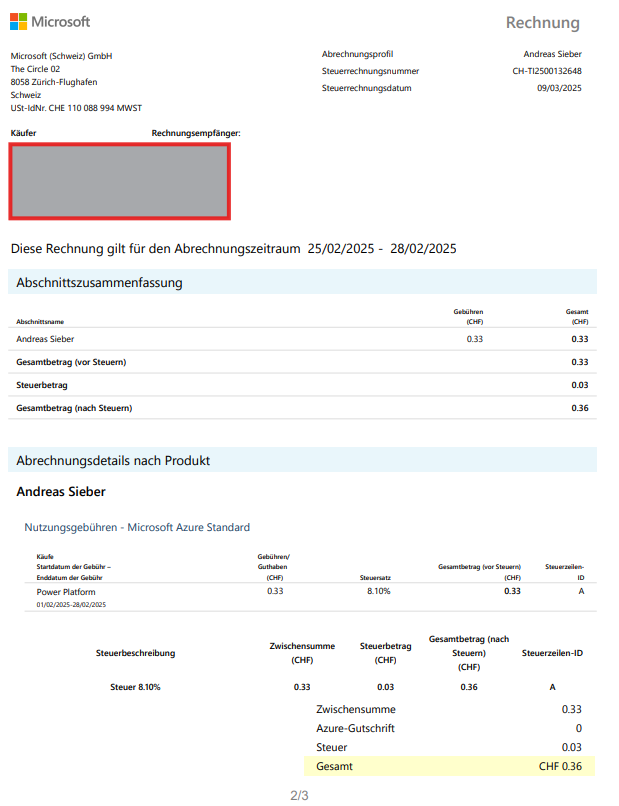Click the 'Rechnung' document title
Screen dimensions: 619x806
point(542,23)
